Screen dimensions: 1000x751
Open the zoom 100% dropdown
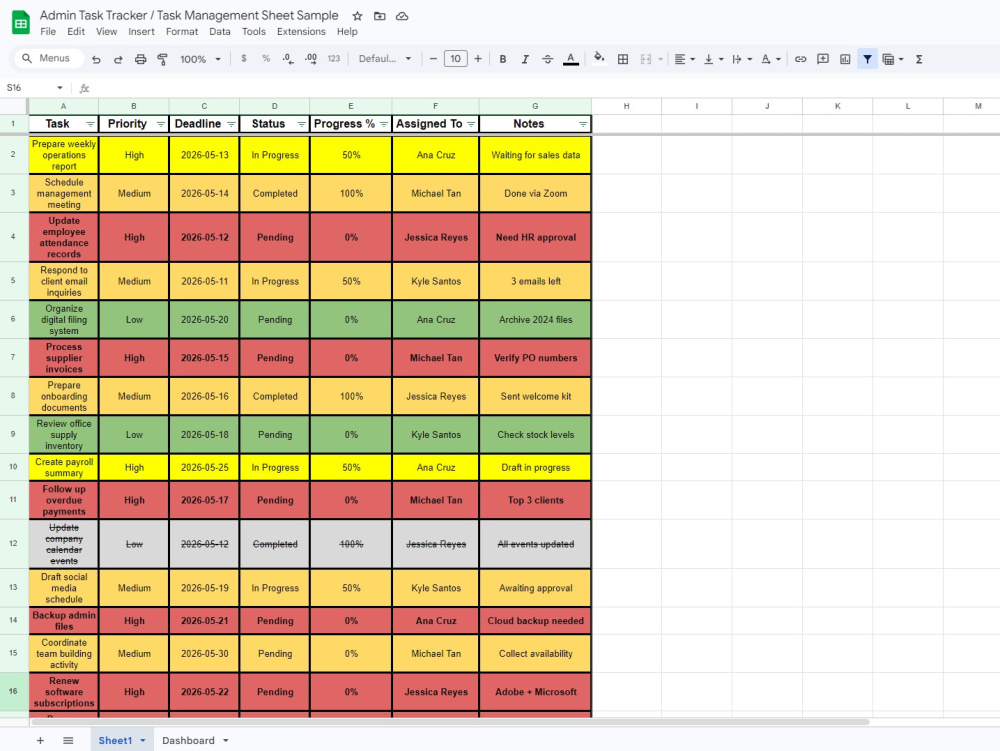(200, 59)
